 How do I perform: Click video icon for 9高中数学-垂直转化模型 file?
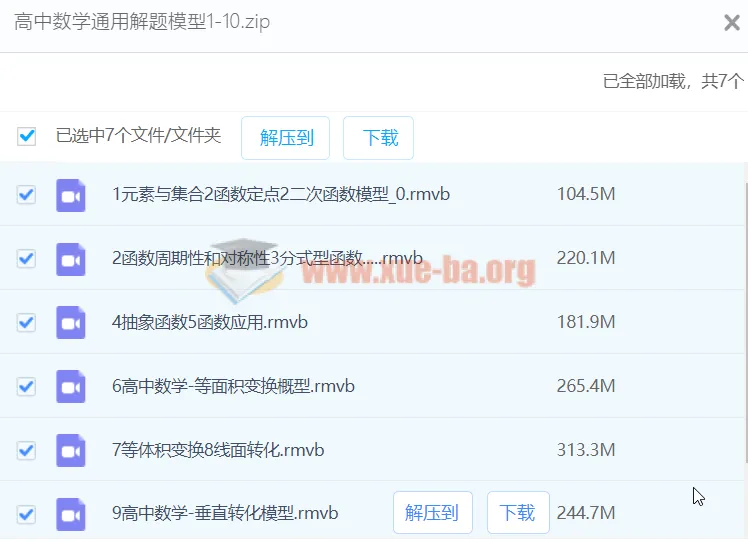(x=71, y=514)
